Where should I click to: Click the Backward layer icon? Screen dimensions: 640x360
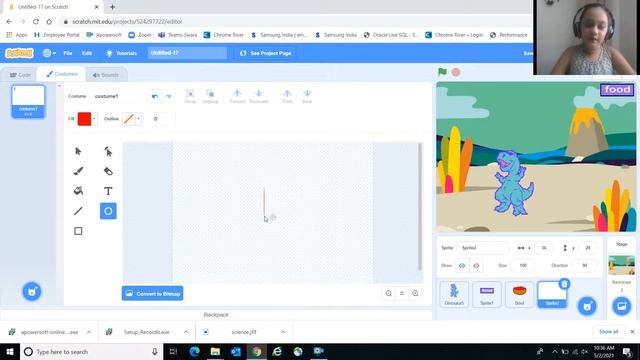[258, 96]
